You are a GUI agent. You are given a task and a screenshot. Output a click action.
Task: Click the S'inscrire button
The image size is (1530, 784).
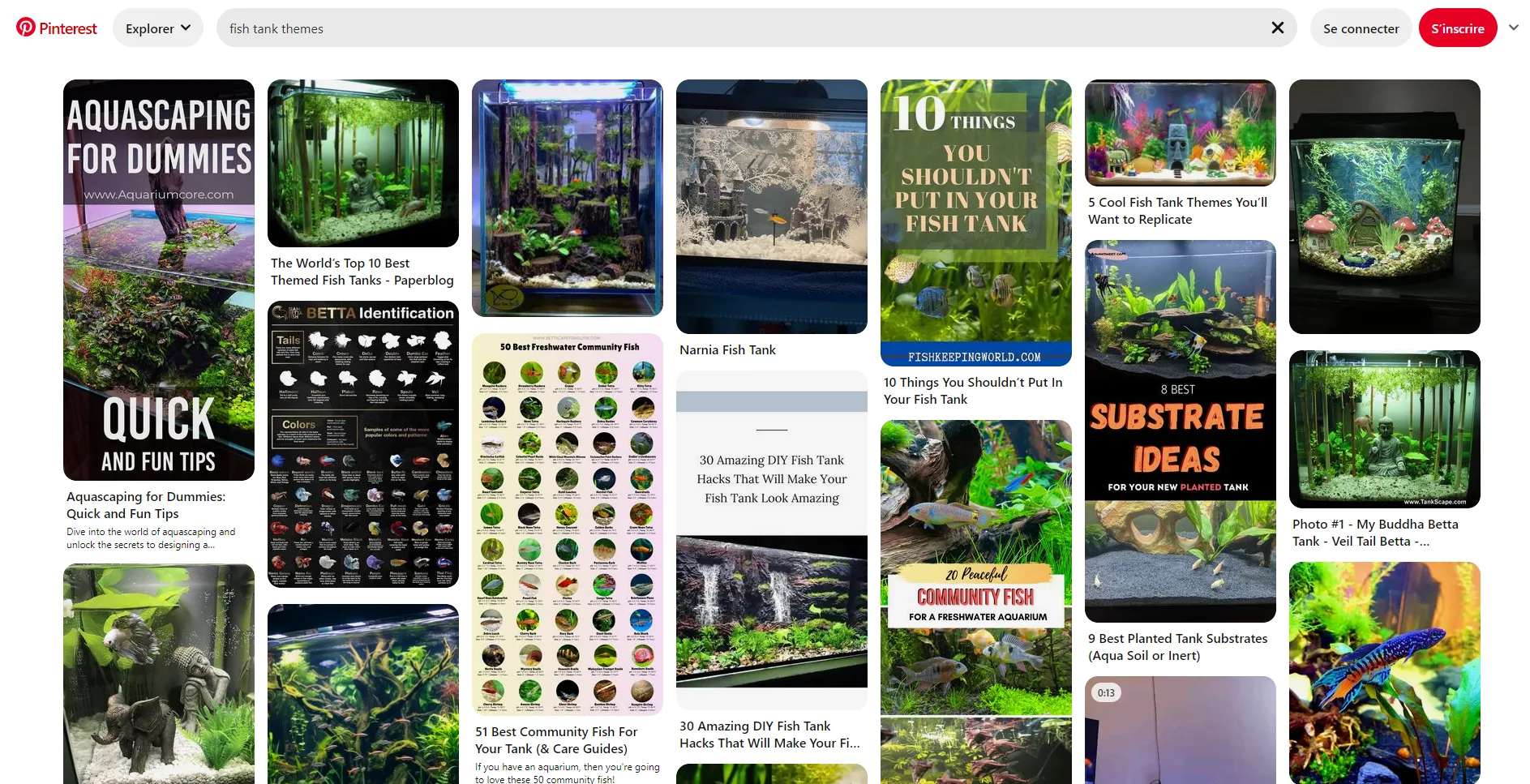click(x=1457, y=28)
